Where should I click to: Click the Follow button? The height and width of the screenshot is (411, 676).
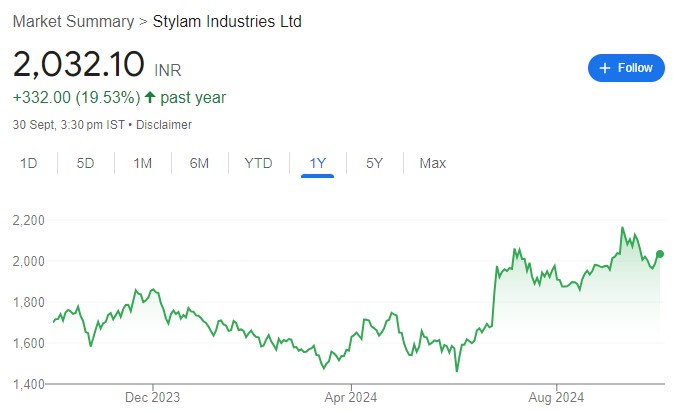[x=626, y=68]
